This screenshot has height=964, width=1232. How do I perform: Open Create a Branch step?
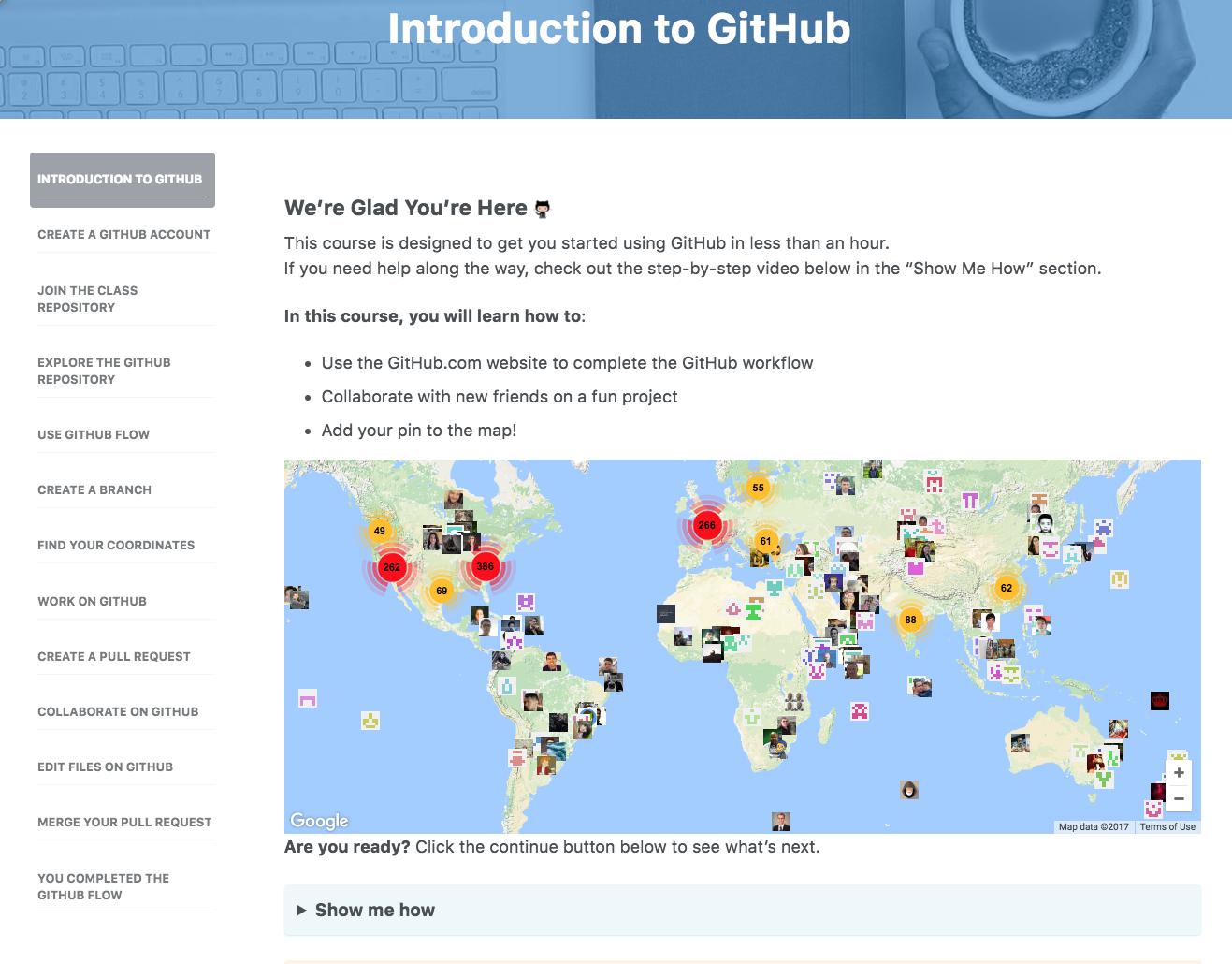94,489
